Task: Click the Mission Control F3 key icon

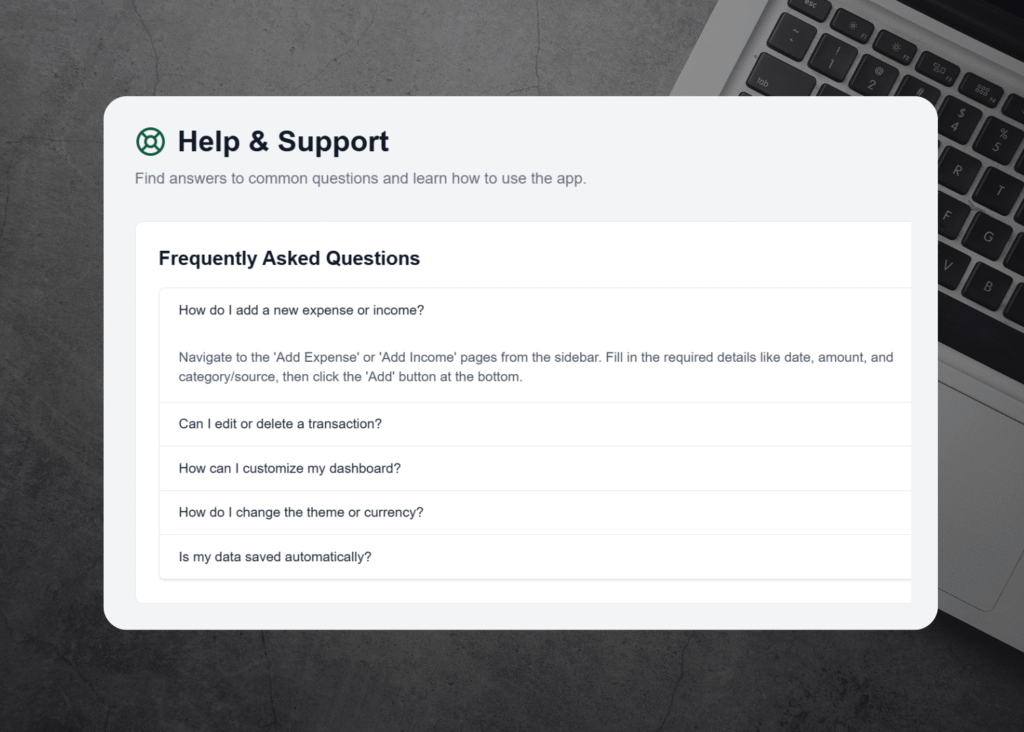Action: (x=938, y=69)
